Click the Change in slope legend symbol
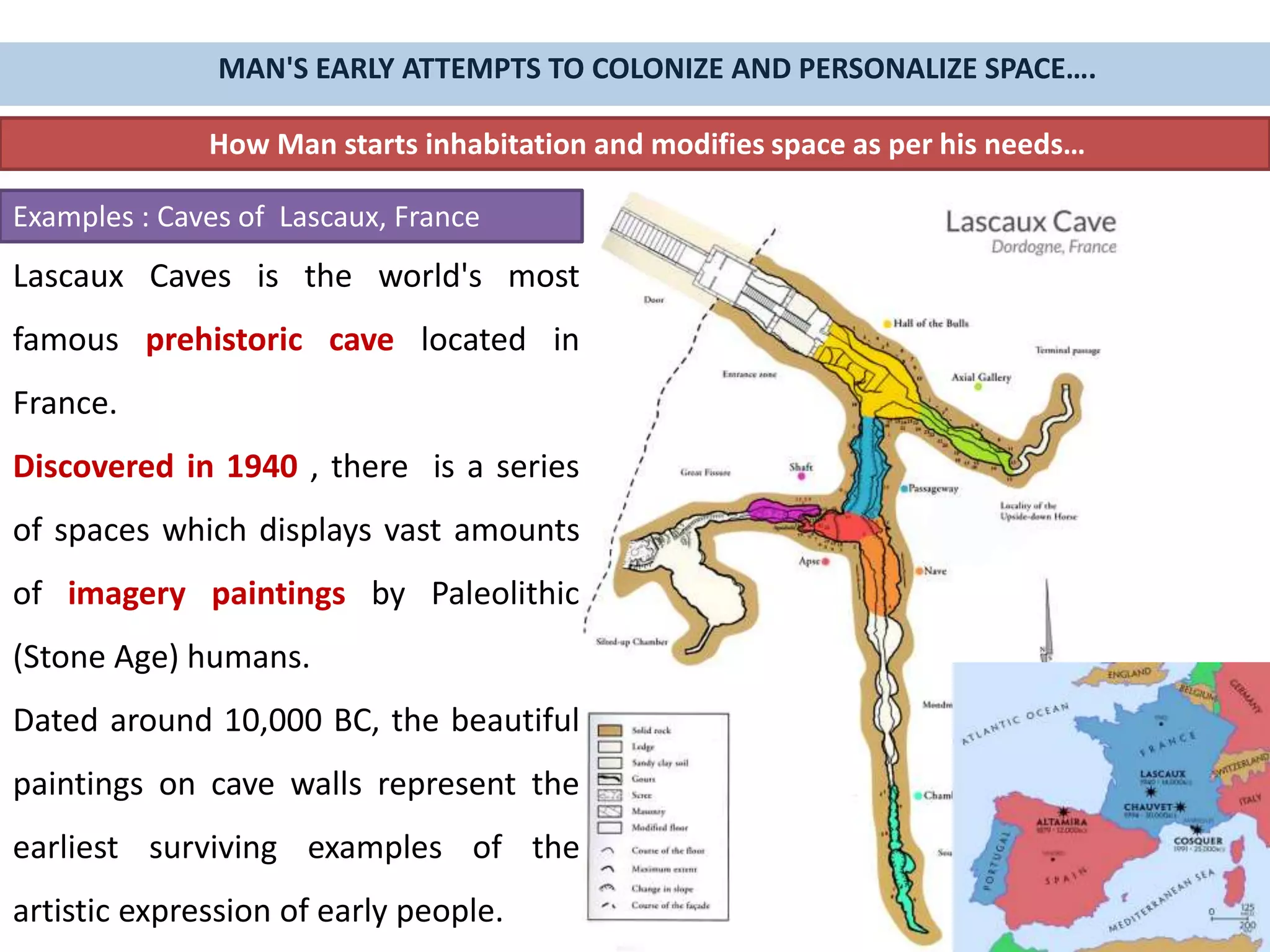The height and width of the screenshot is (952, 1270). point(608,888)
